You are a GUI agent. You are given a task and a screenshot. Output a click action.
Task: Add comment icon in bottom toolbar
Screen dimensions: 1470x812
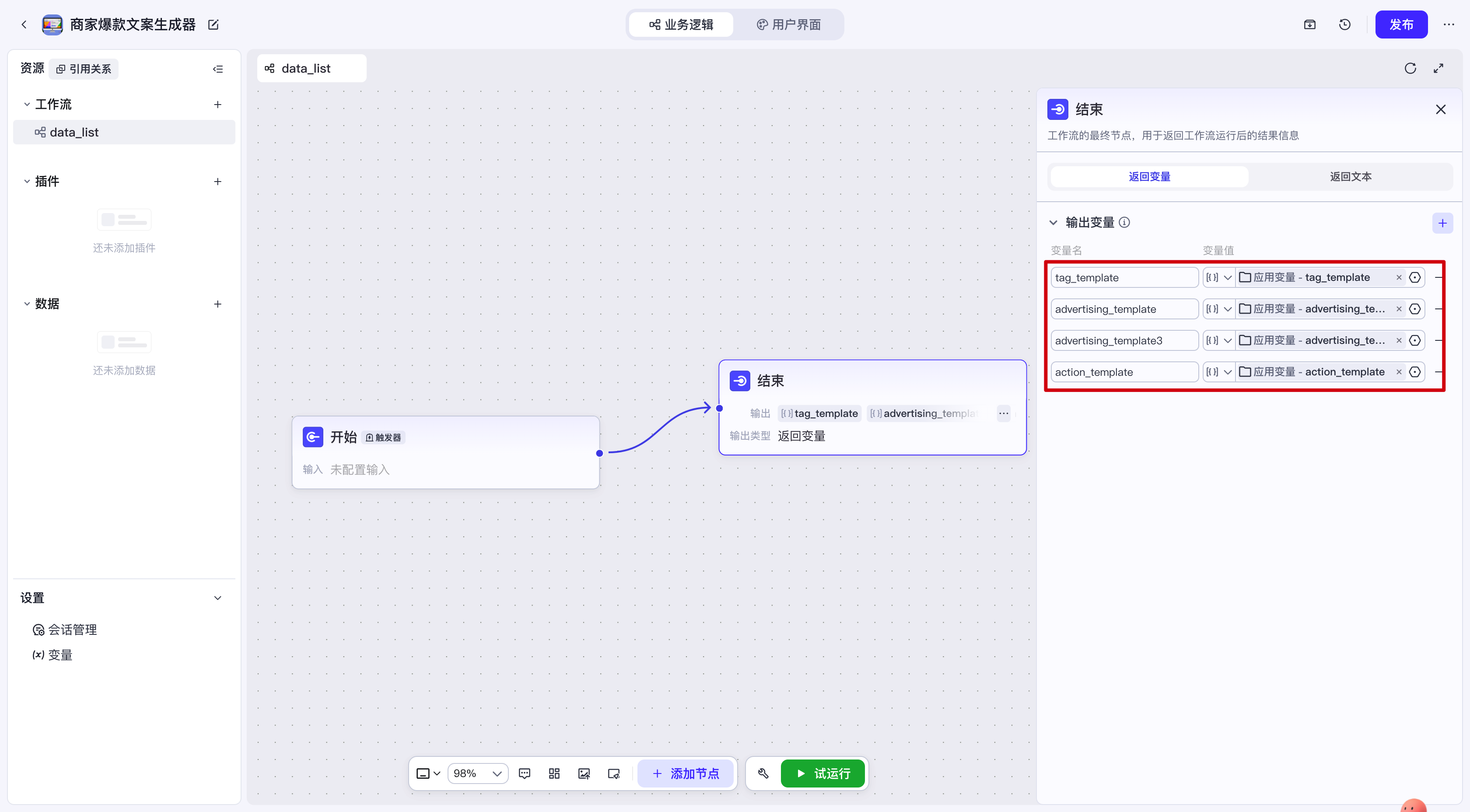[524, 773]
